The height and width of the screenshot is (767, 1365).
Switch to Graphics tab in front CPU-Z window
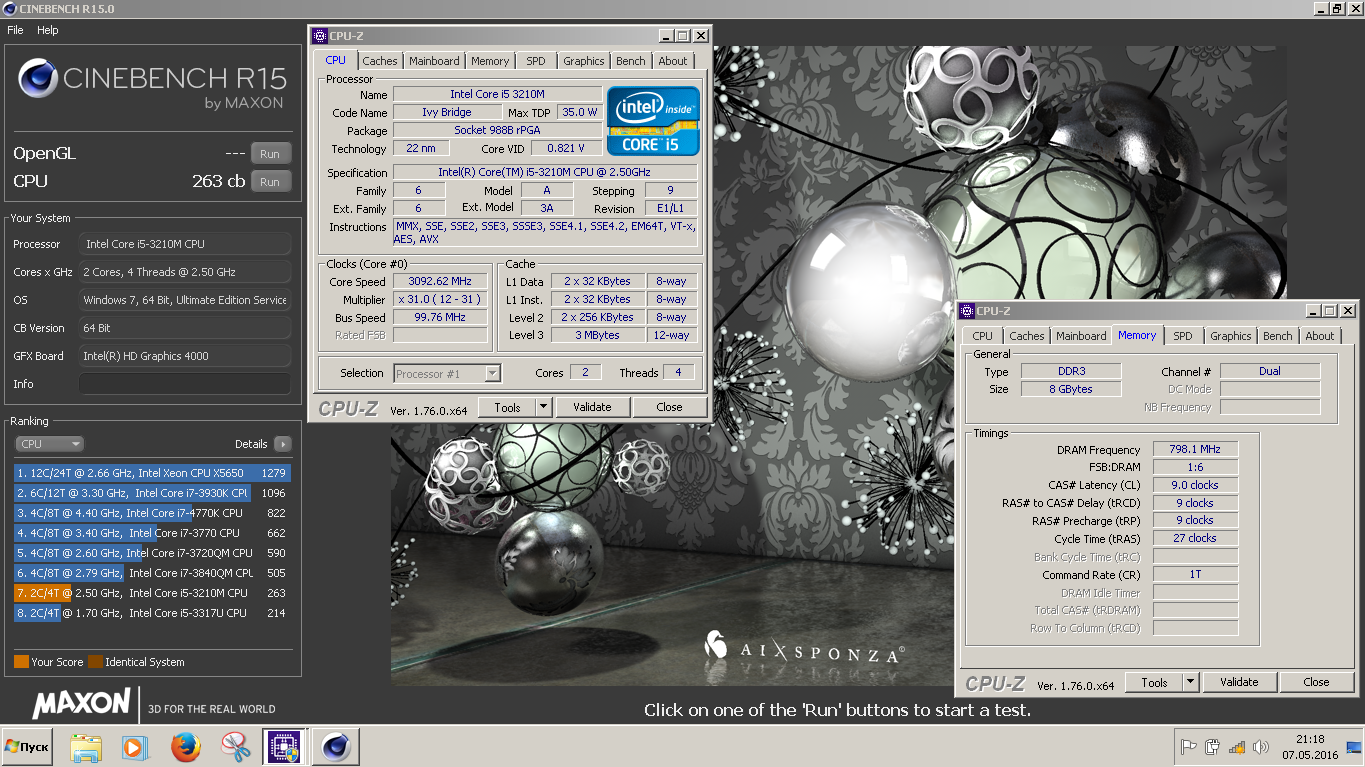tap(583, 61)
